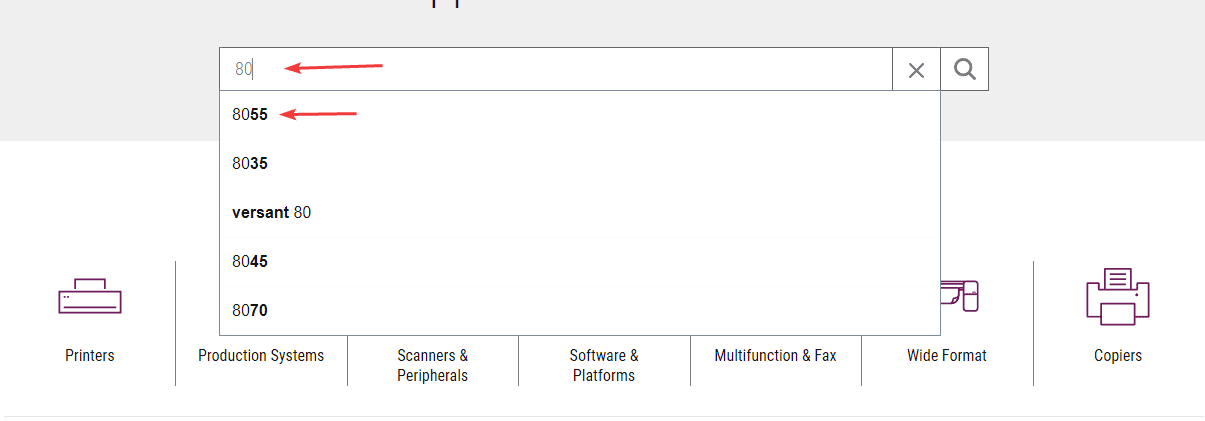
Task: Open Software & Platforms category
Action: point(604,365)
